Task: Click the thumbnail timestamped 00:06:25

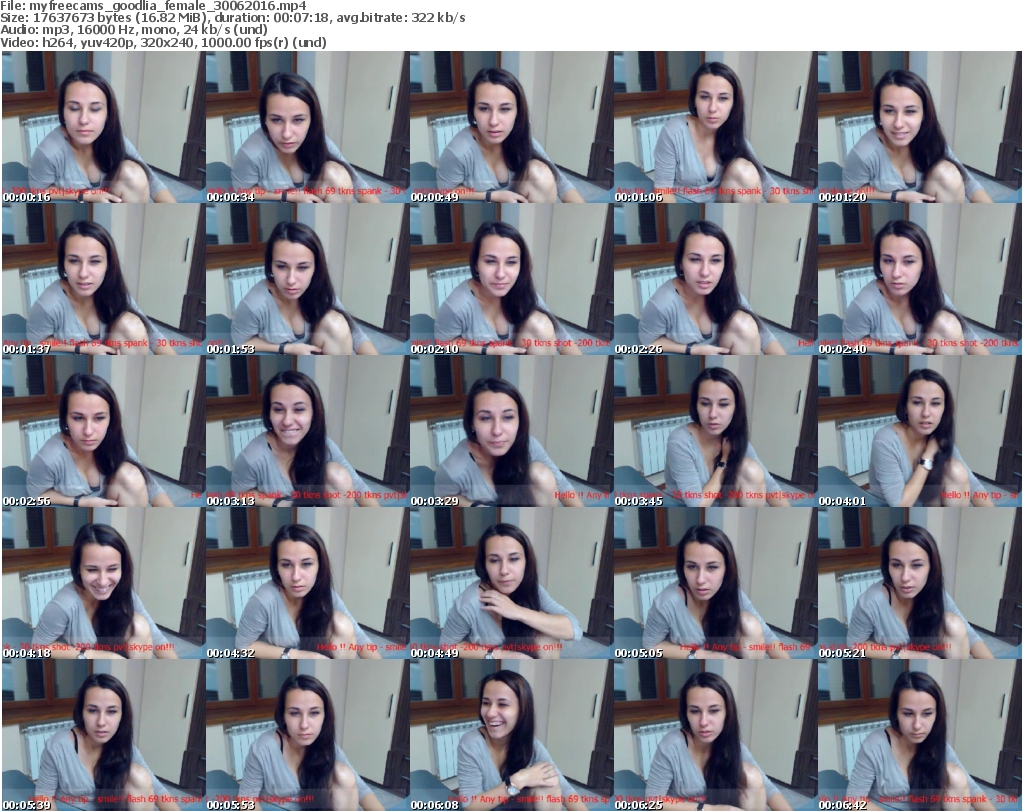Action: click(716, 736)
